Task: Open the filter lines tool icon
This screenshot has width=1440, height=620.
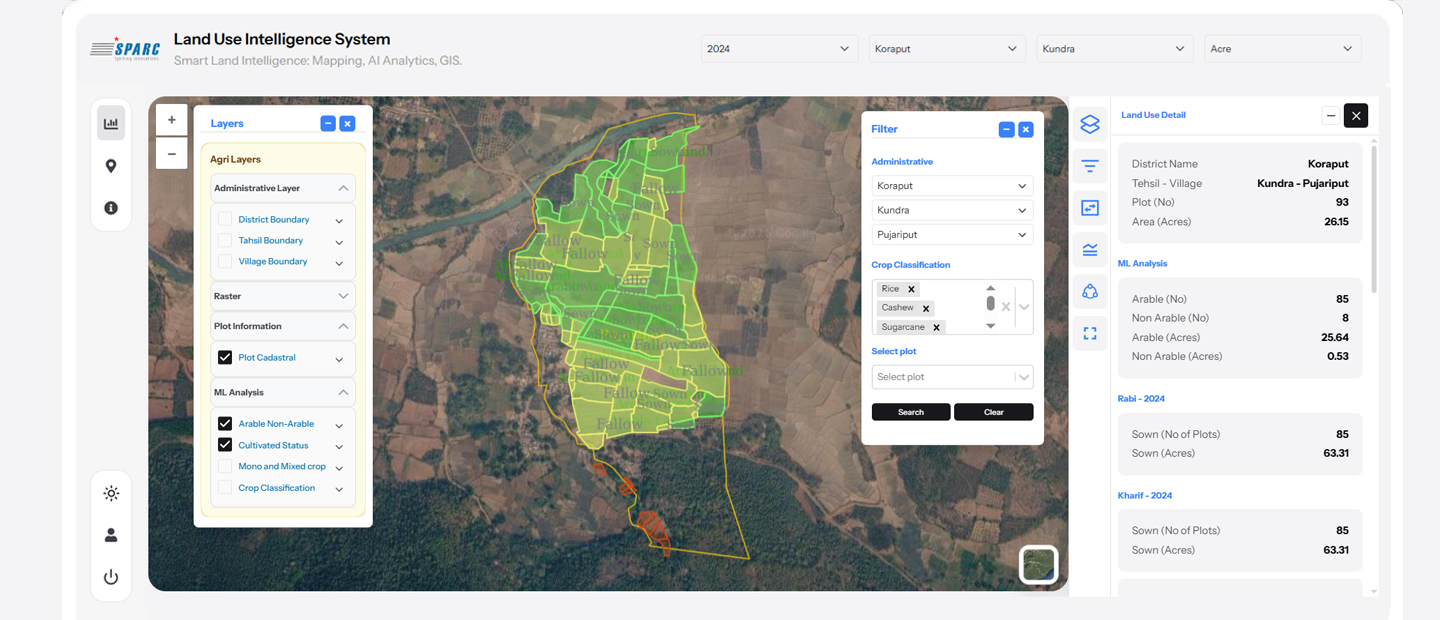Action: click(x=1090, y=166)
